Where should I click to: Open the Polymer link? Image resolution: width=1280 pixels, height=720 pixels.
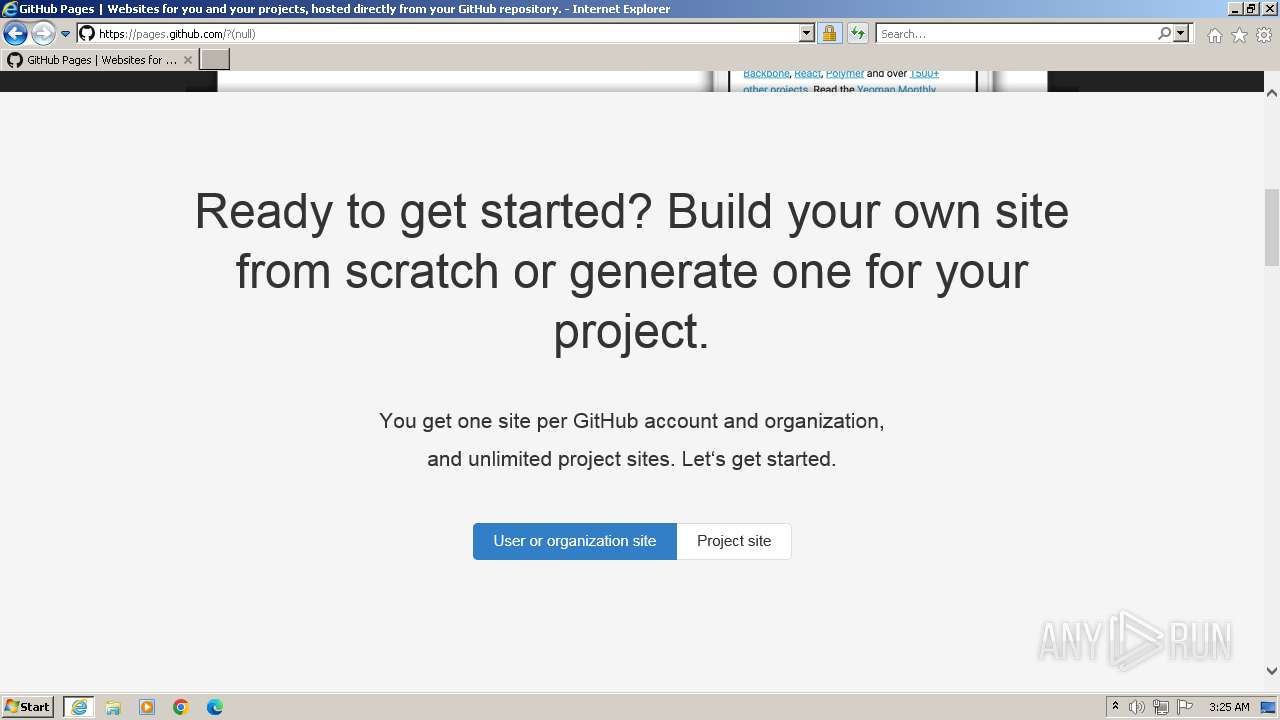845,74
